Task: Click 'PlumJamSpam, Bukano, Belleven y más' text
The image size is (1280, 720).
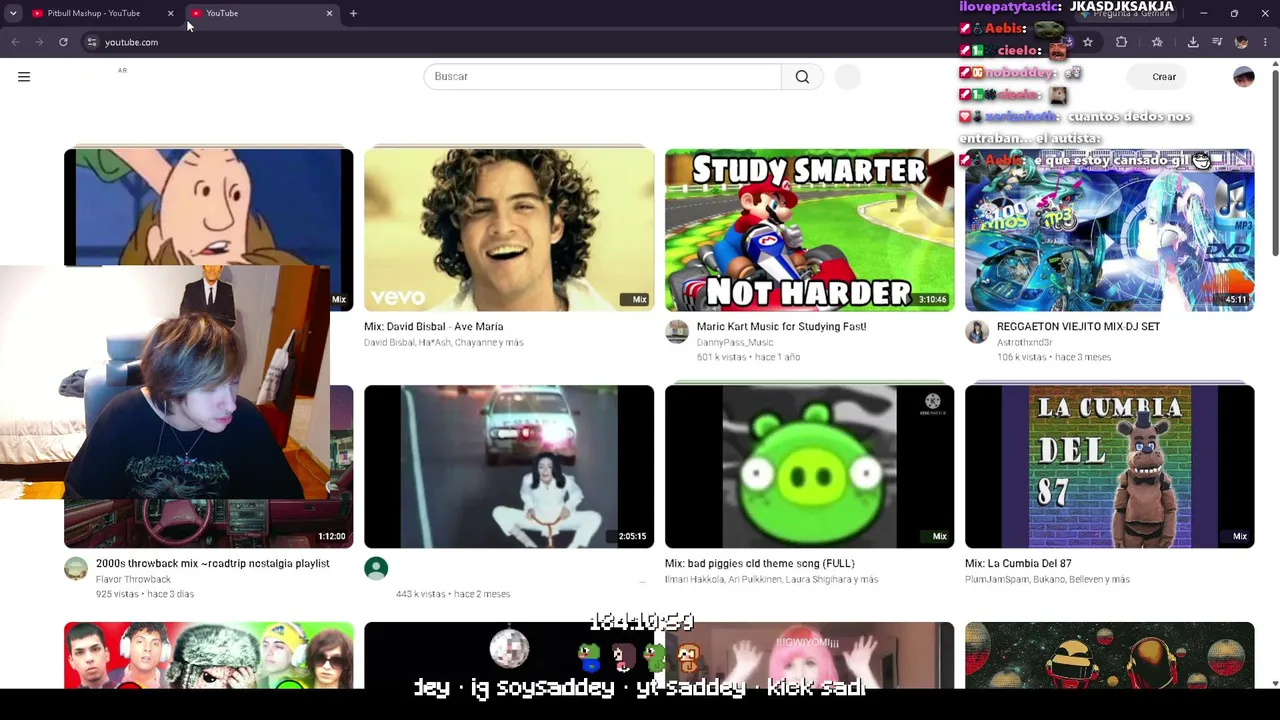Action: (x=1047, y=580)
